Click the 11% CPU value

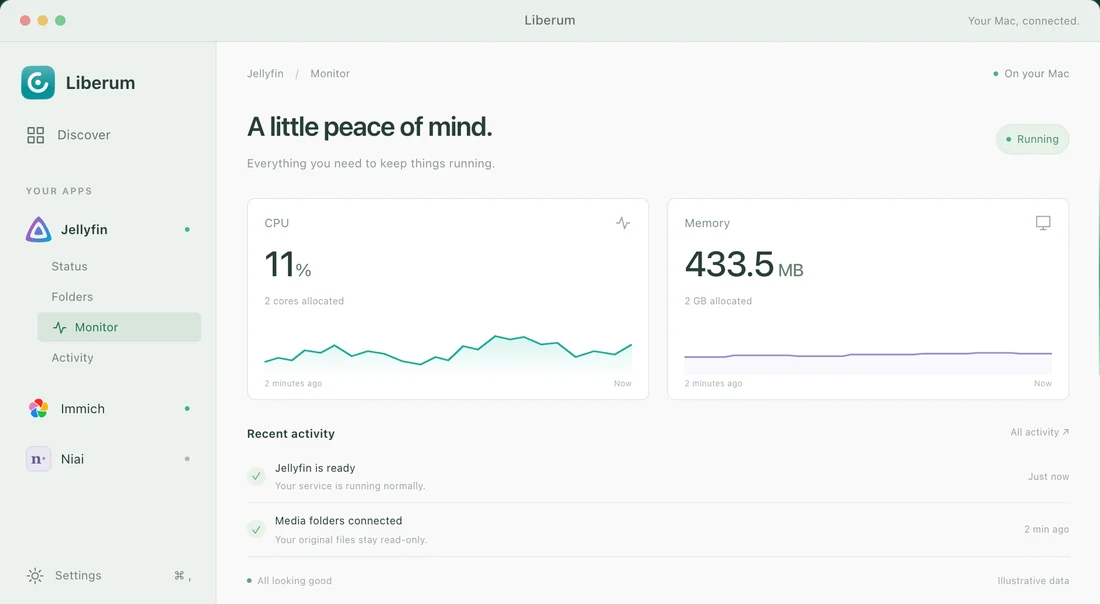288,265
